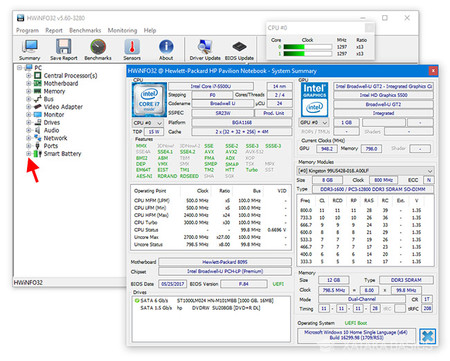
Task: Click the Intel HD Graphics 5500 field
Action: 383,95
